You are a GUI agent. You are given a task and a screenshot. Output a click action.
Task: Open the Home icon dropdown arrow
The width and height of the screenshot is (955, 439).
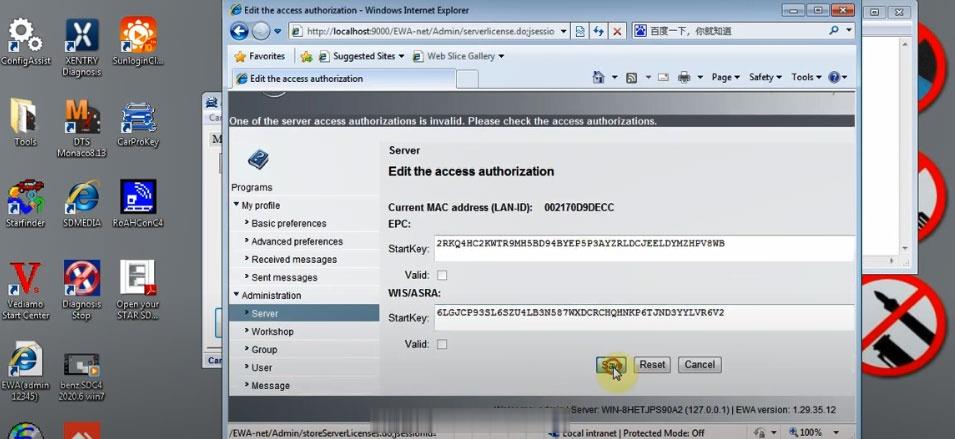click(x=615, y=77)
